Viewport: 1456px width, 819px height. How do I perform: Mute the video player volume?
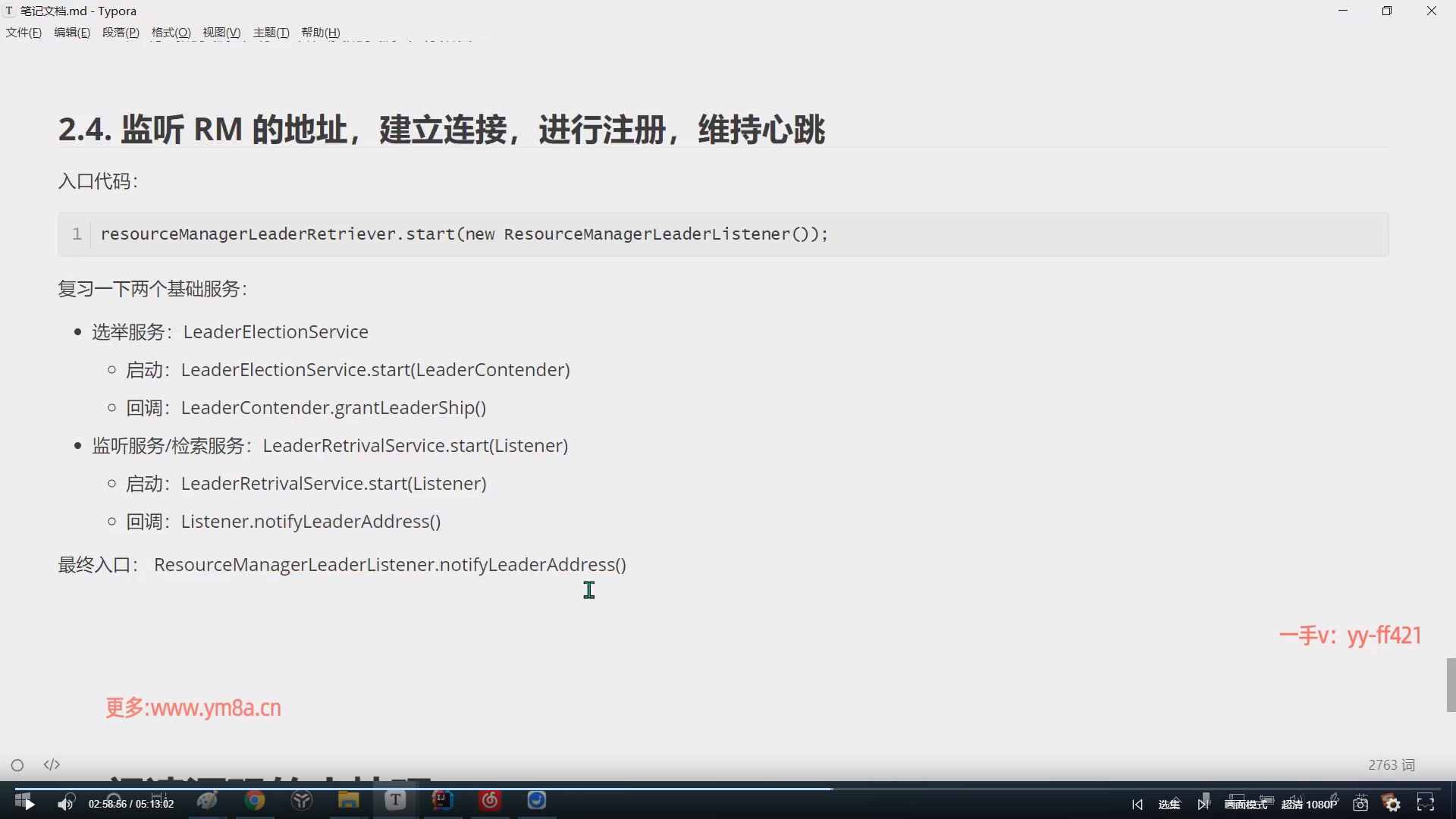(66, 804)
